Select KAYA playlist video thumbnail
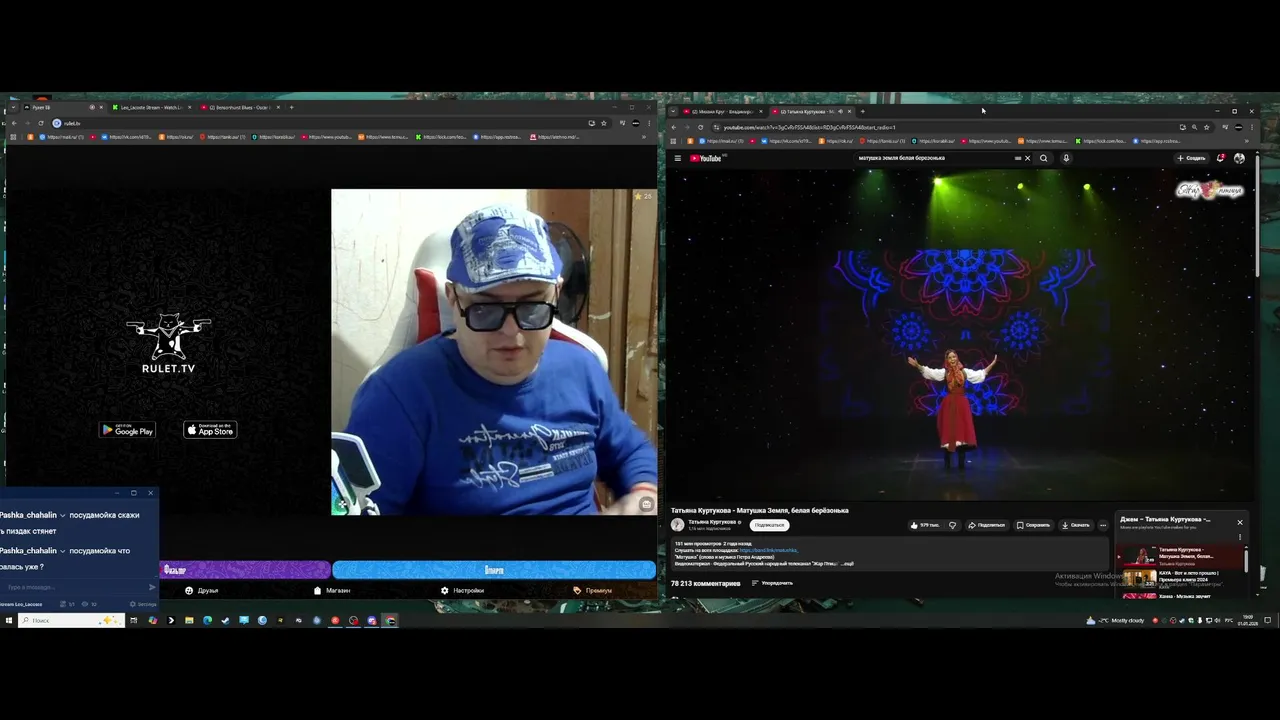This screenshot has height=720, width=1280. 1140,578
